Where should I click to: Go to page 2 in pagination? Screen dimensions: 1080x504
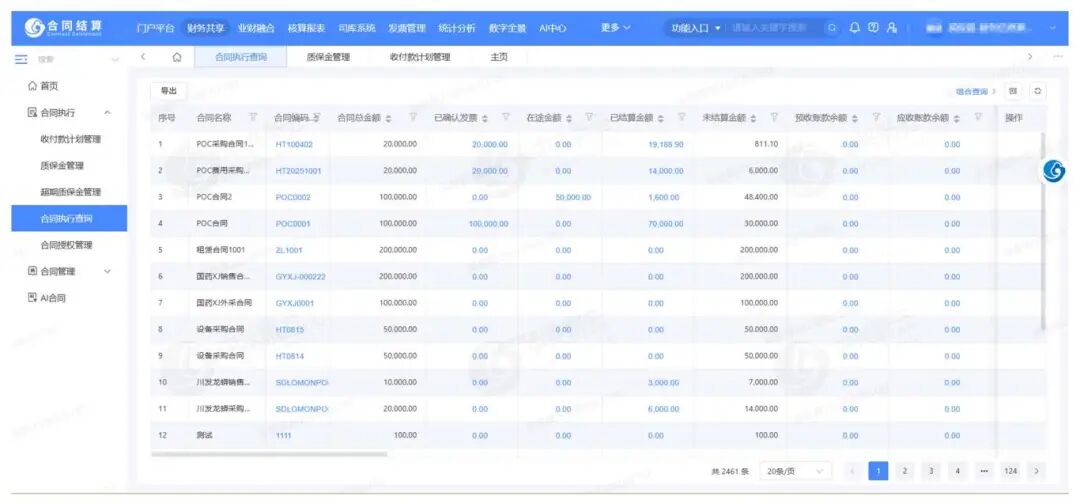904,471
